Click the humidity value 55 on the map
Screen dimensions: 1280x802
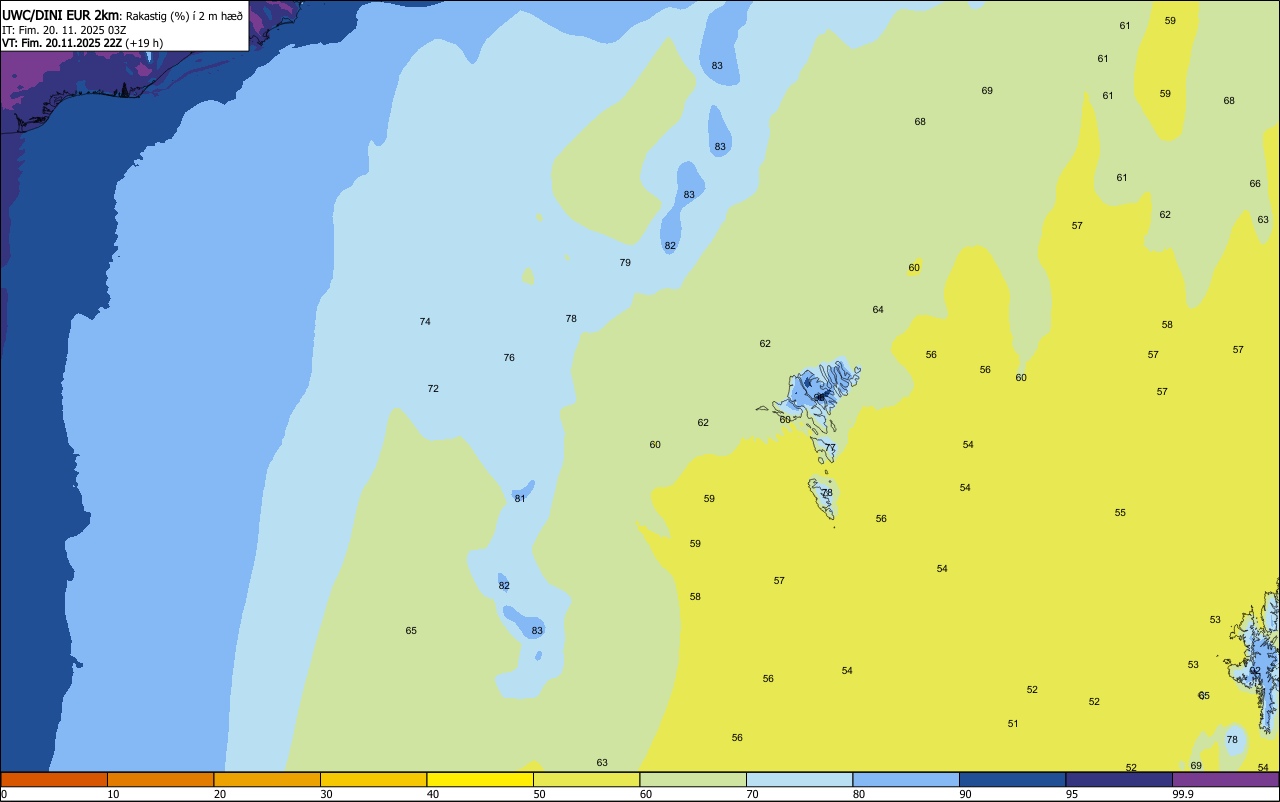(x=1120, y=513)
